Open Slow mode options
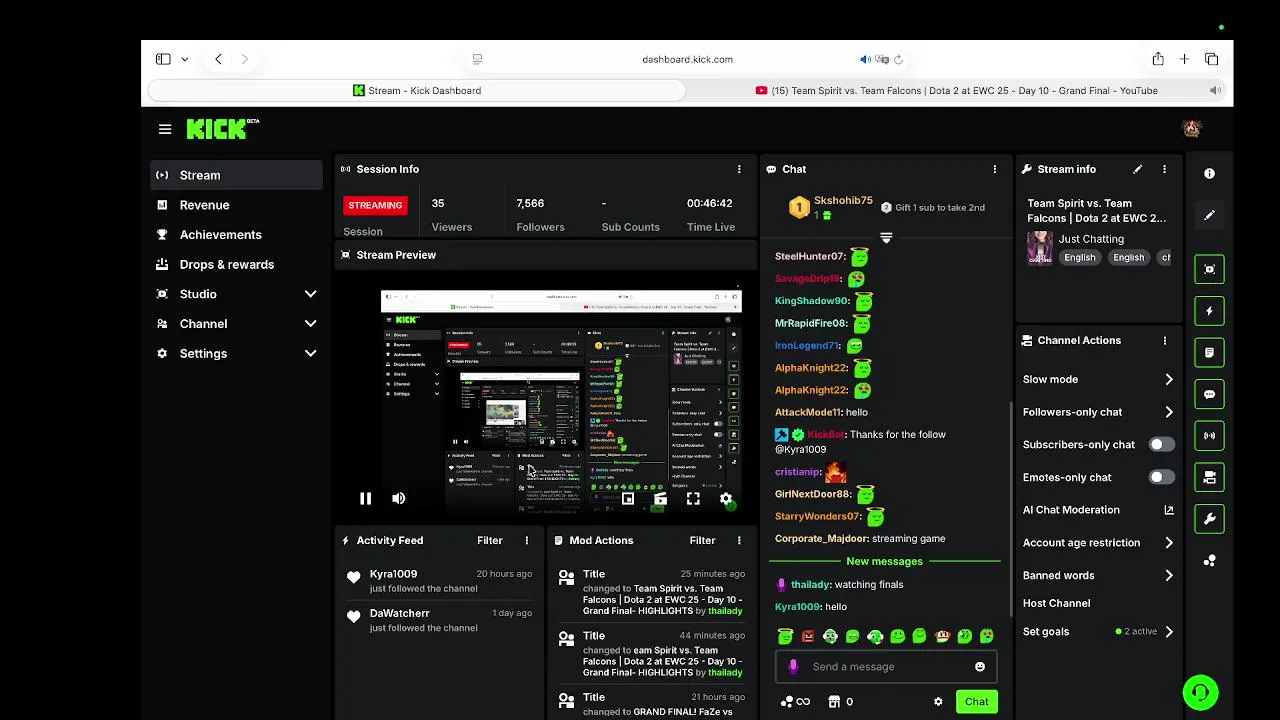This screenshot has height=720, width=1280. coord(1098,379)
